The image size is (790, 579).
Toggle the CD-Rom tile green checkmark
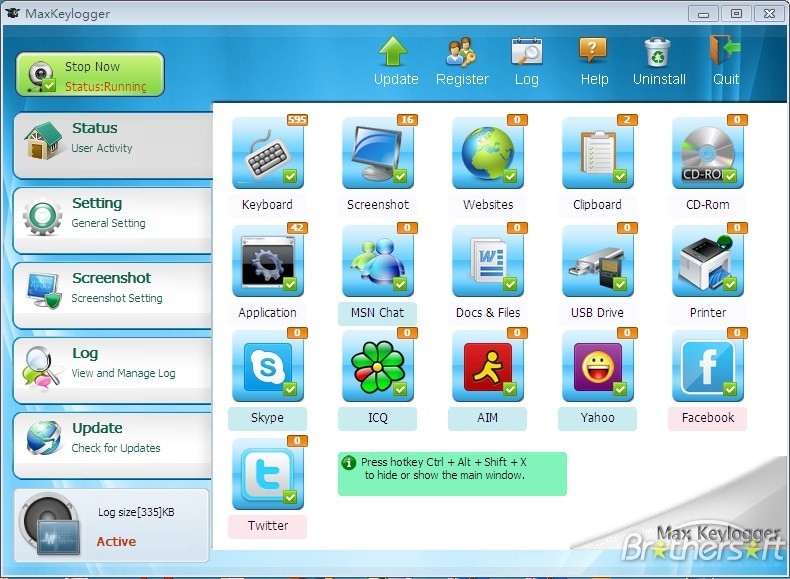click(x=730, y=176)
